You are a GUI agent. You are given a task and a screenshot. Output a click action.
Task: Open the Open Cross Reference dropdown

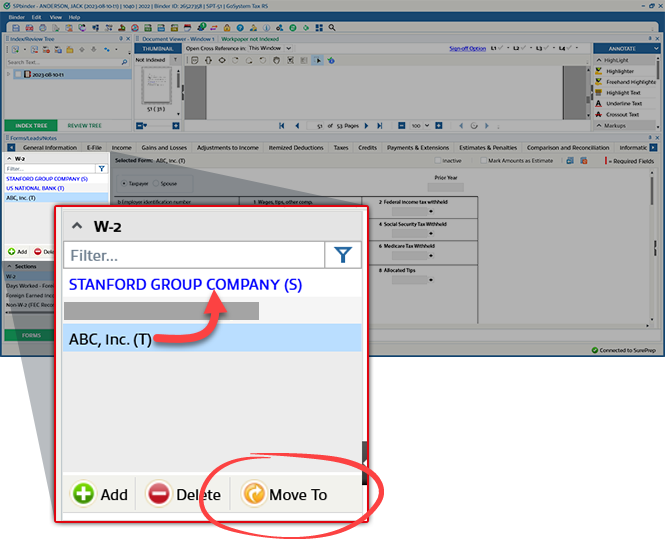click(288, 48)
